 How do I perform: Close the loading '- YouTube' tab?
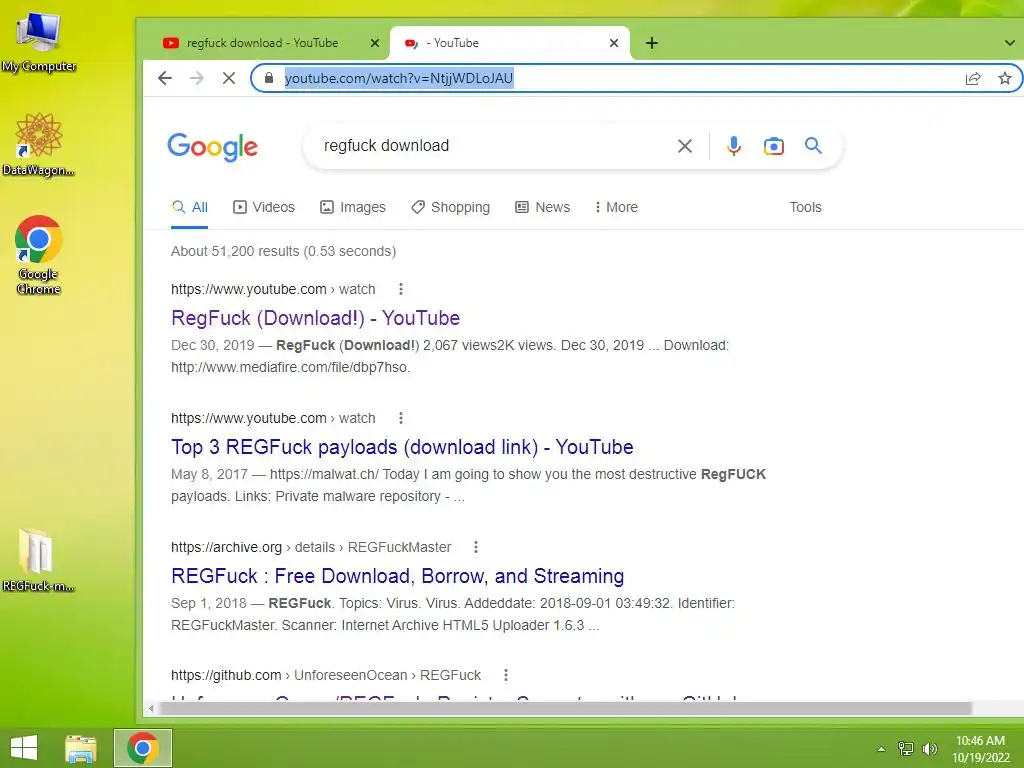coord(614,43)
